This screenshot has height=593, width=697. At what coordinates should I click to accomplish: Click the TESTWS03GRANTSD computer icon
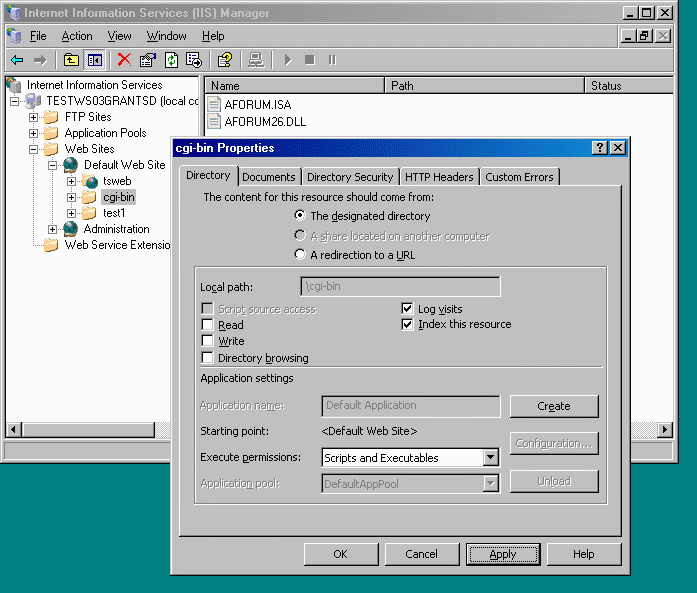pos(33,101)
